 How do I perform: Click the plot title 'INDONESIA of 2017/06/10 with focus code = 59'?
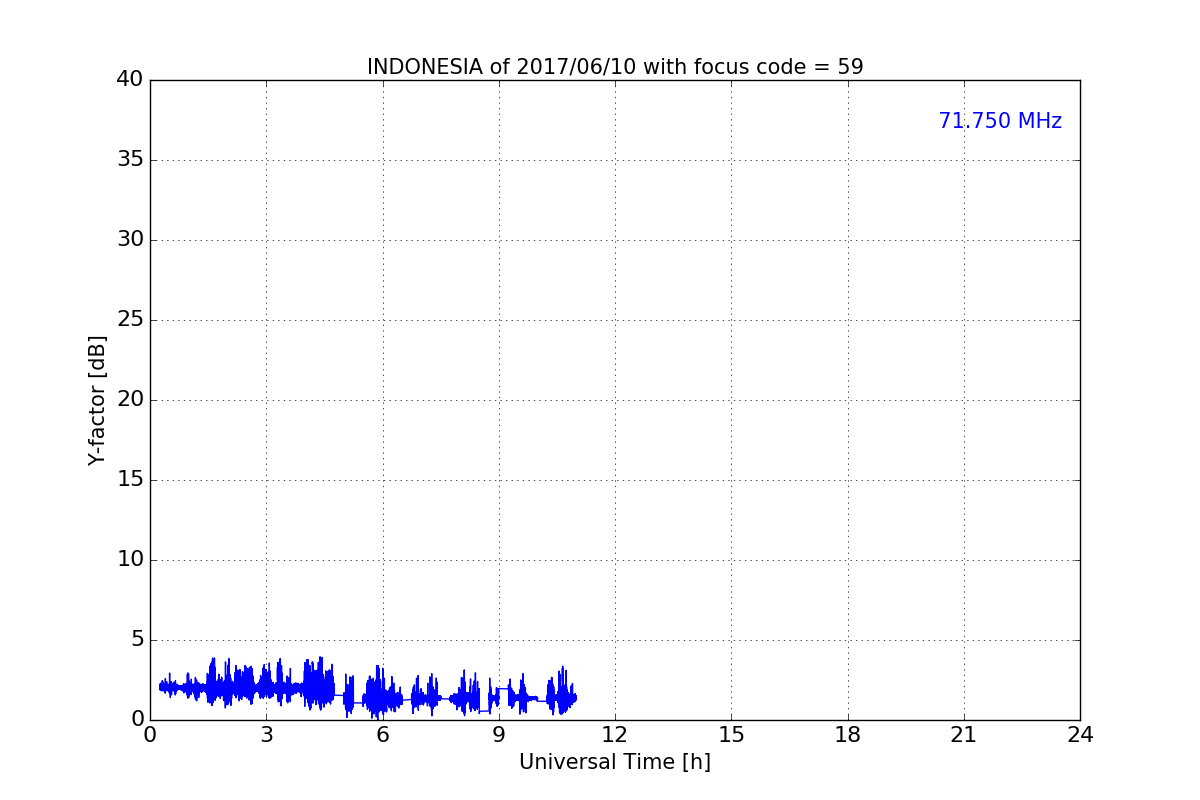point(615,67)
